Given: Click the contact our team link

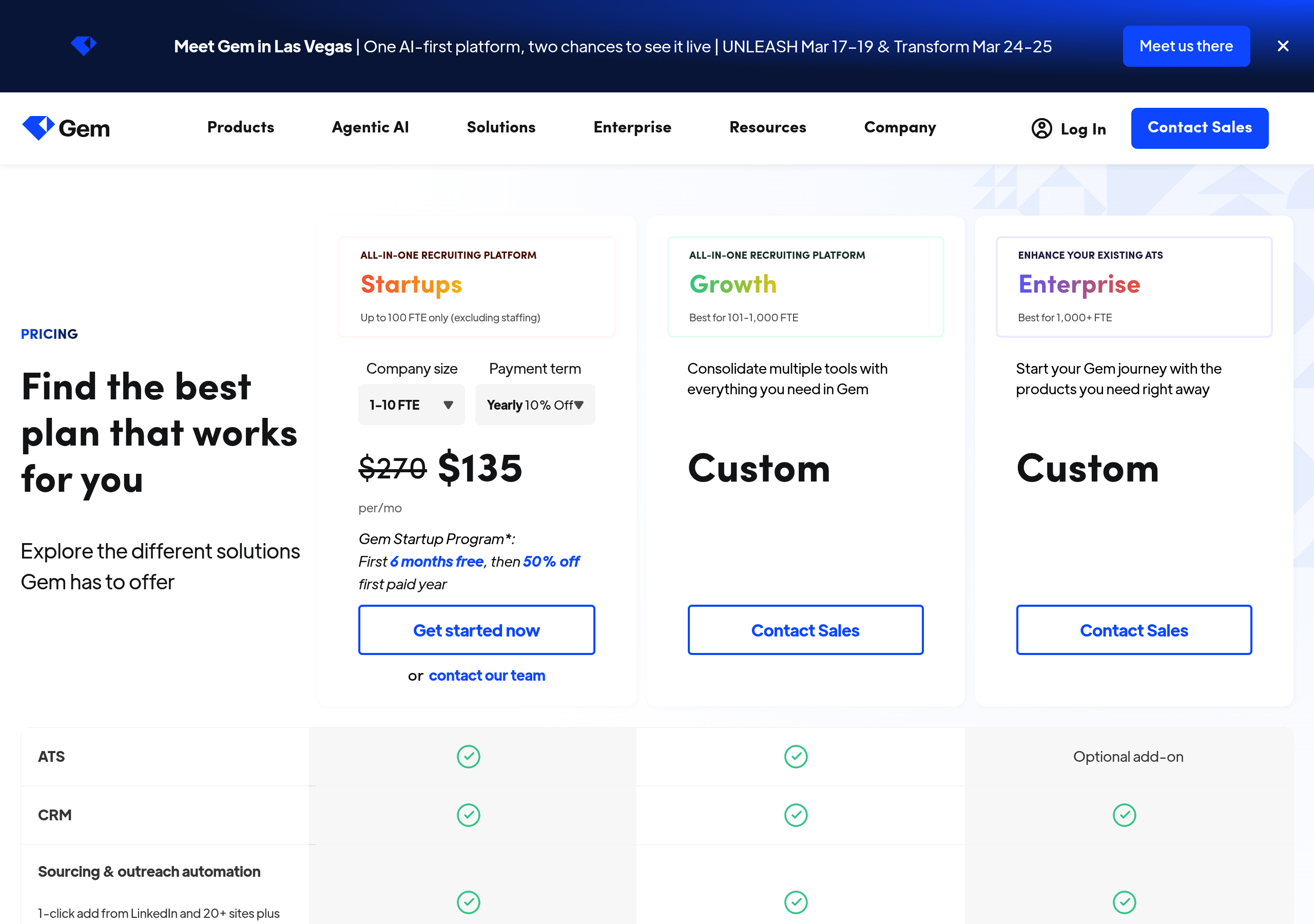Looking at the screenshot, I should 487,676.
